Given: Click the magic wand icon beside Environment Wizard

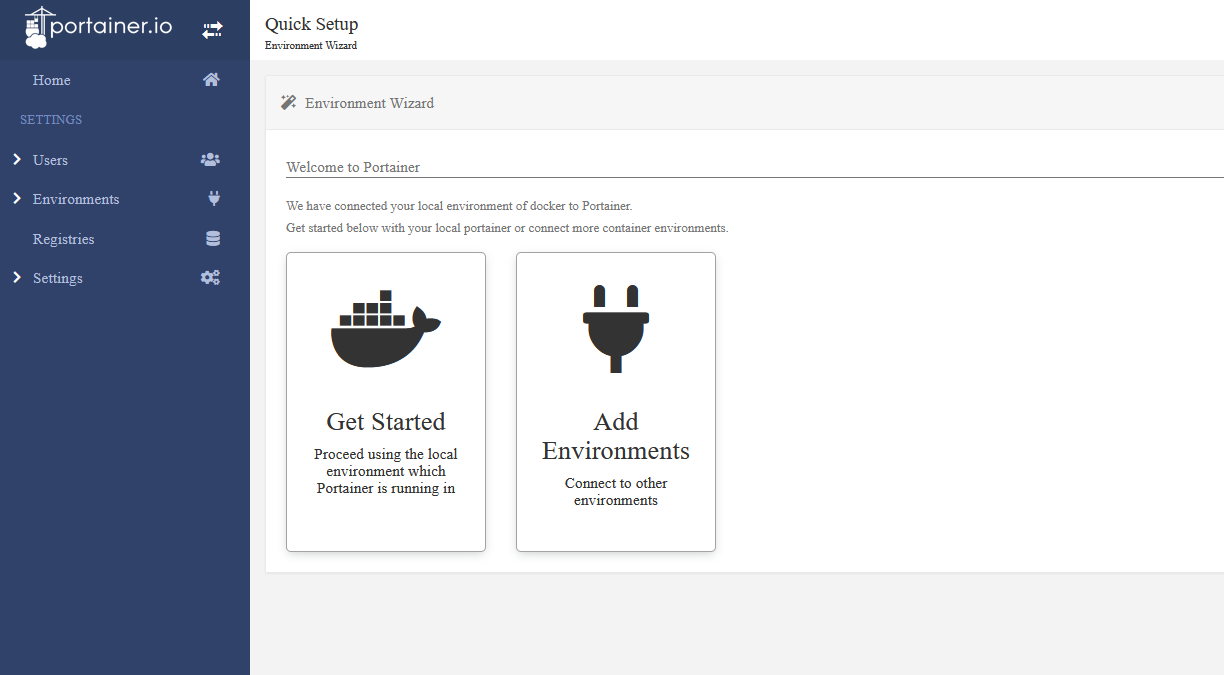Looking at the screenshot, I should tap(288, 102).
